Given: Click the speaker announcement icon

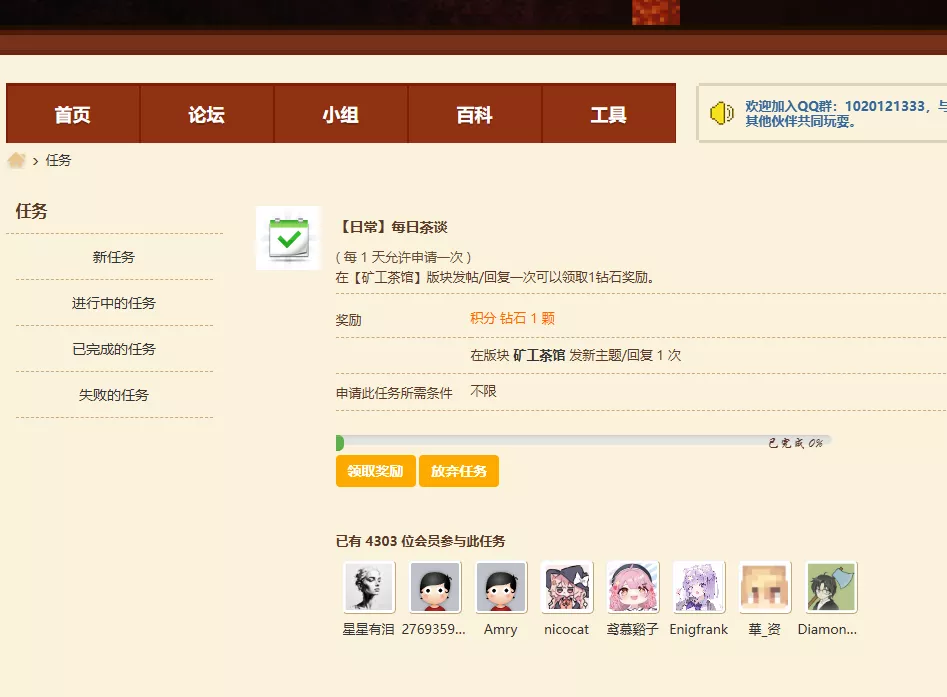Looking at the screenshot, I should pyautogui.click(x=722, y=113).
